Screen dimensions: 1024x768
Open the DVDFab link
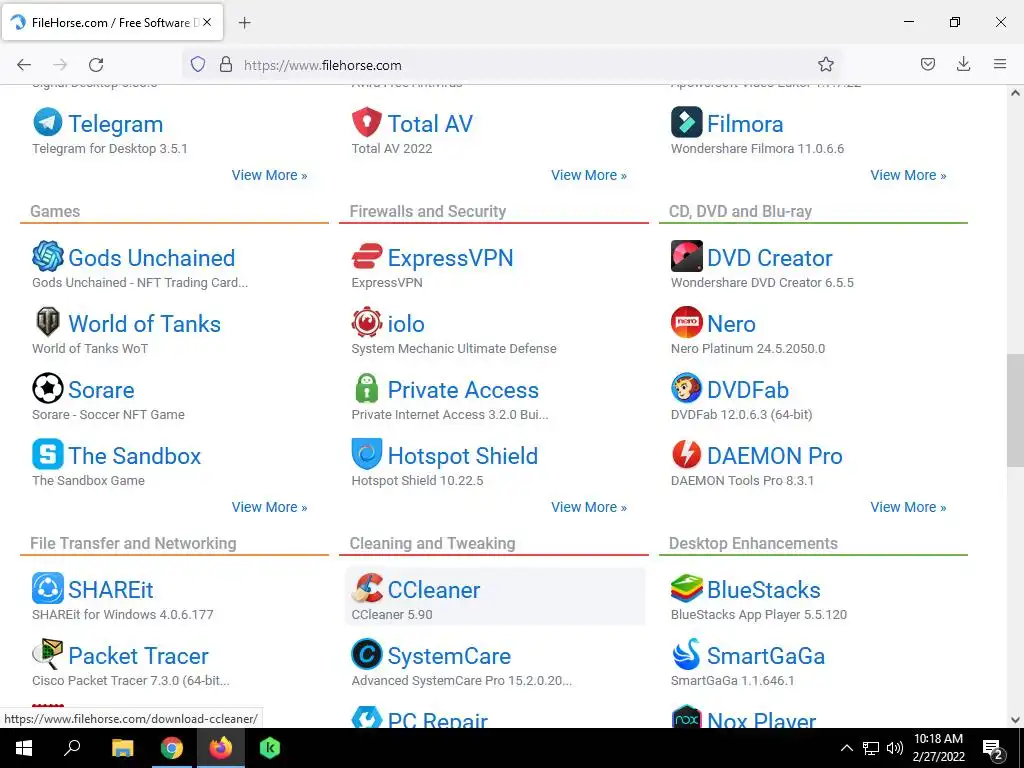point(748,390)
